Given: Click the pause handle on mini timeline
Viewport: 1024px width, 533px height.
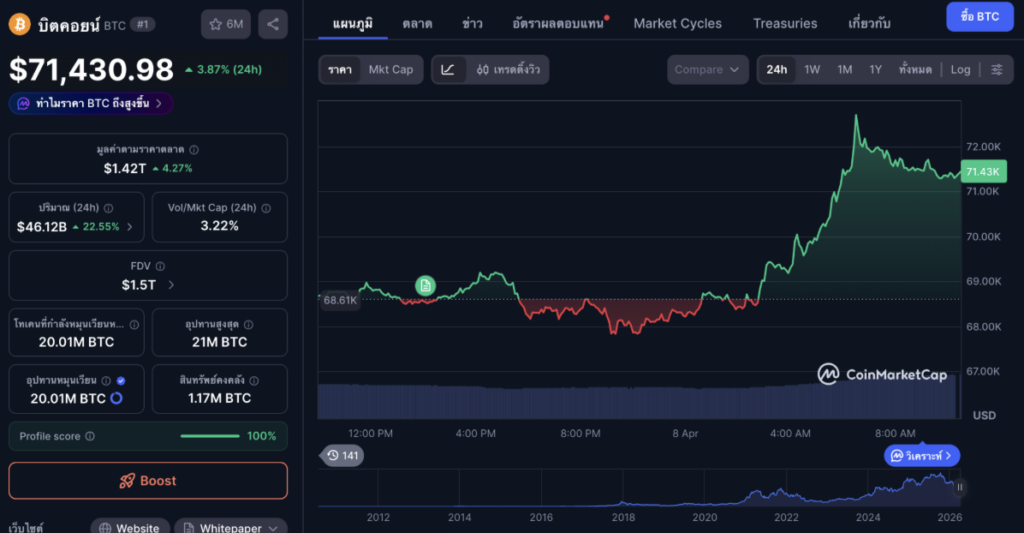Looking at the screenshot, I should (x=960, y=488).
